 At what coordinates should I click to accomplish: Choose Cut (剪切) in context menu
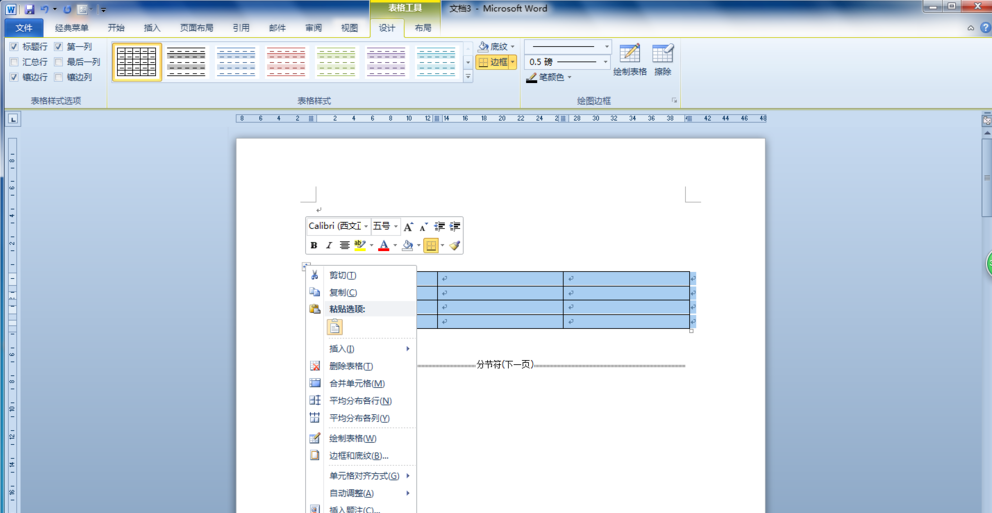(361, 275)
